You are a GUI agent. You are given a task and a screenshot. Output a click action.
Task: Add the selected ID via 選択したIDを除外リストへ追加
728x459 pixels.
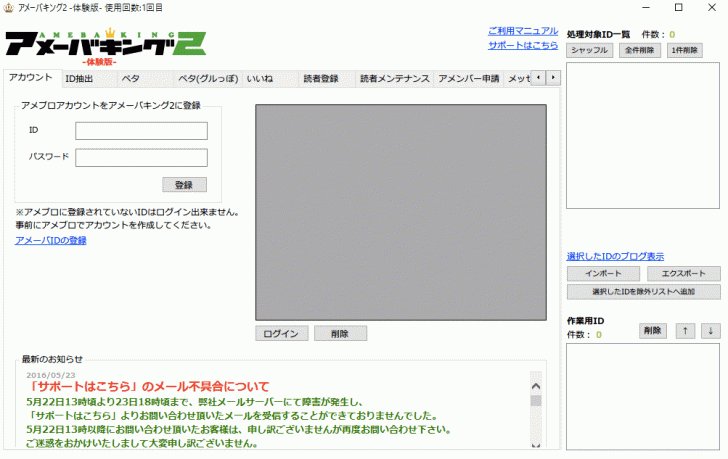[643, 291]
